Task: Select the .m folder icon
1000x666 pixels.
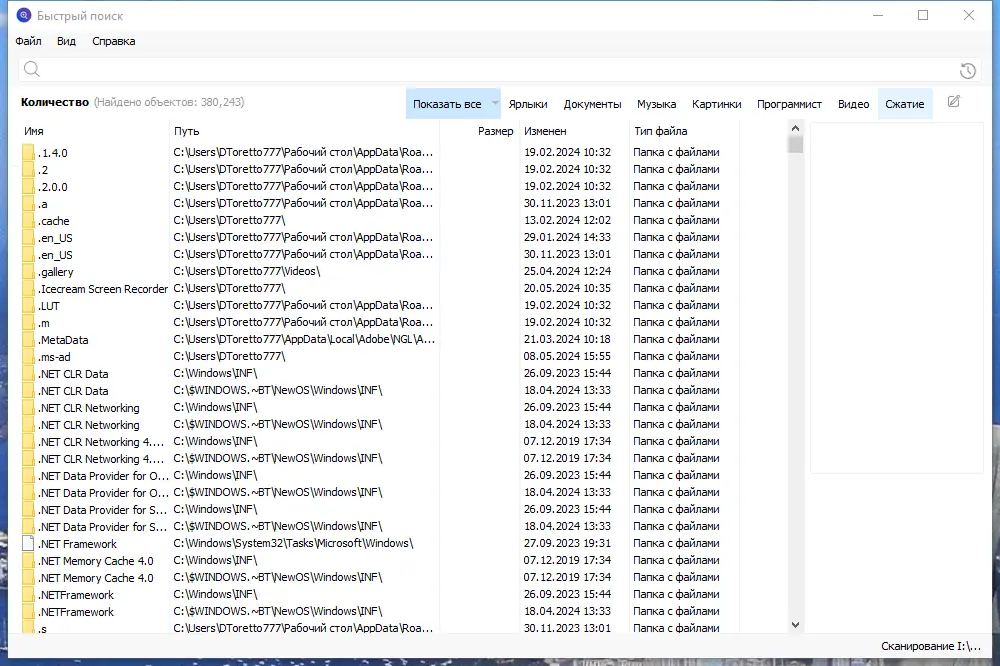Action: click(28, 323)
